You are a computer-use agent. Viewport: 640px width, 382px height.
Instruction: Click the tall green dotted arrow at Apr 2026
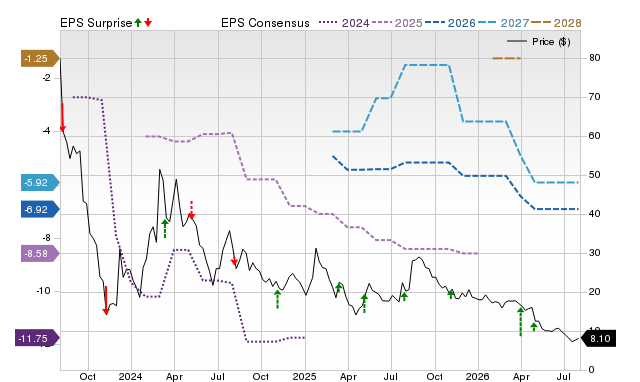click(x=520, y=322)
